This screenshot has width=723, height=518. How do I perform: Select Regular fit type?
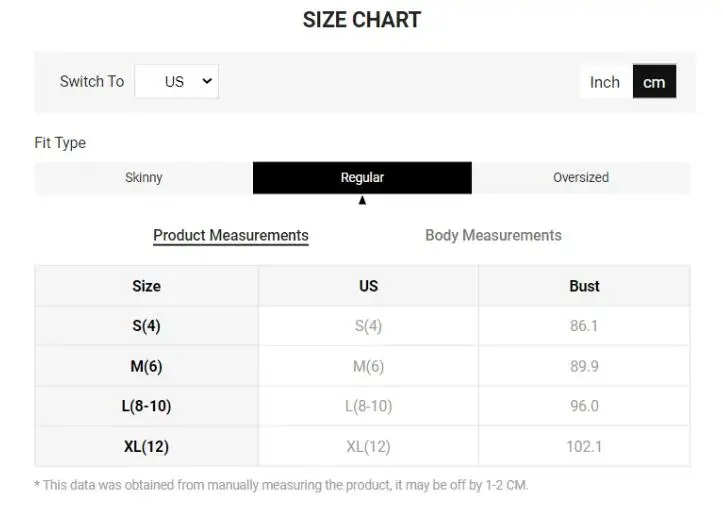coord(362,177)
